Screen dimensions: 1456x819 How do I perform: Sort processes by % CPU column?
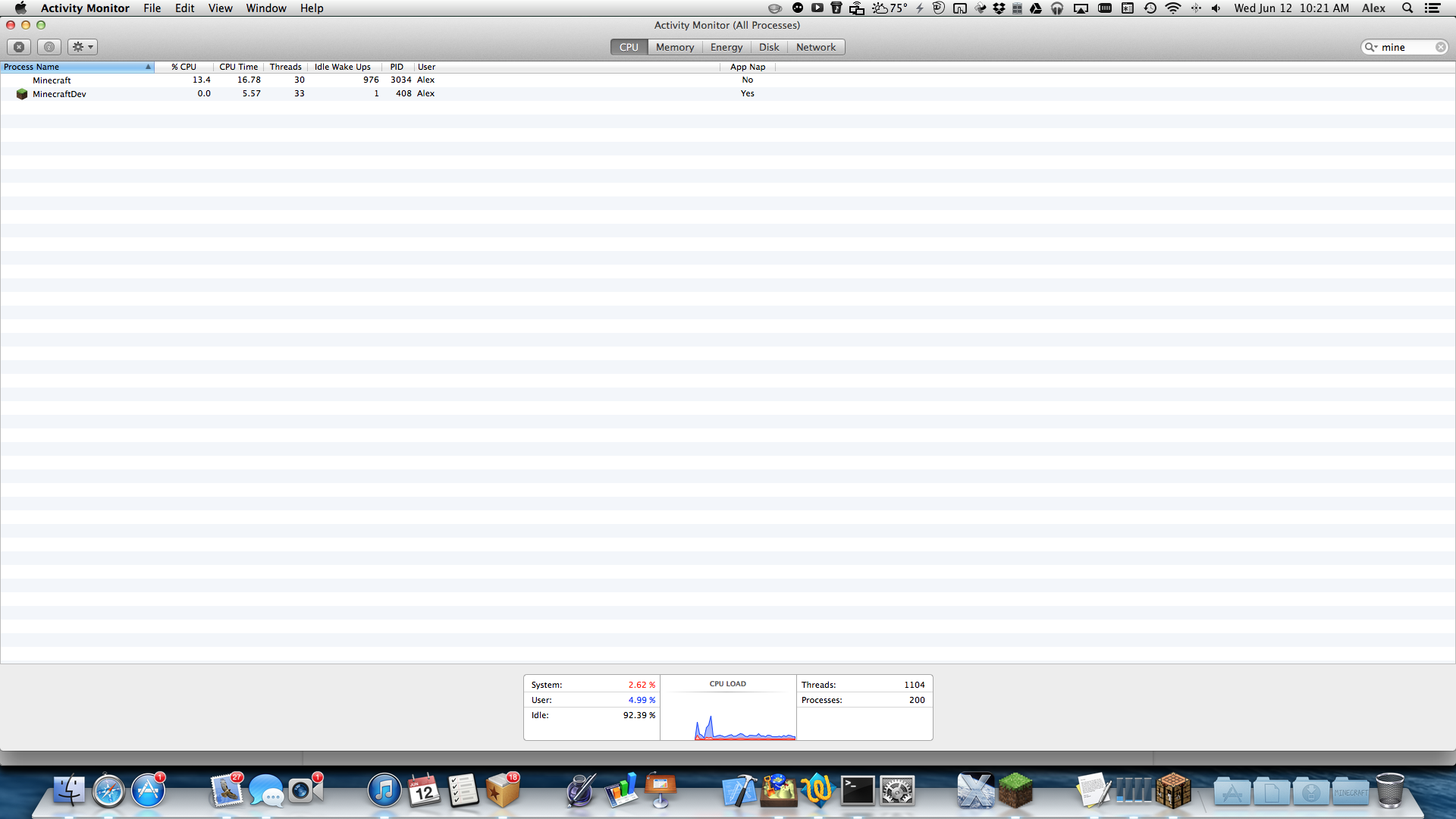tap(184, 67)
